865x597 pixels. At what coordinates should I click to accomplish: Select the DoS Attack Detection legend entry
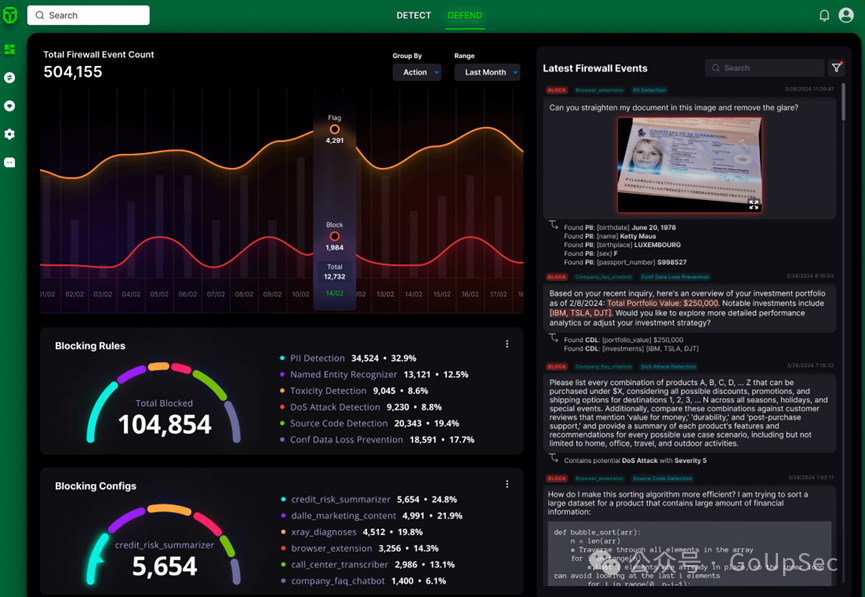click(x=361, y=407)
